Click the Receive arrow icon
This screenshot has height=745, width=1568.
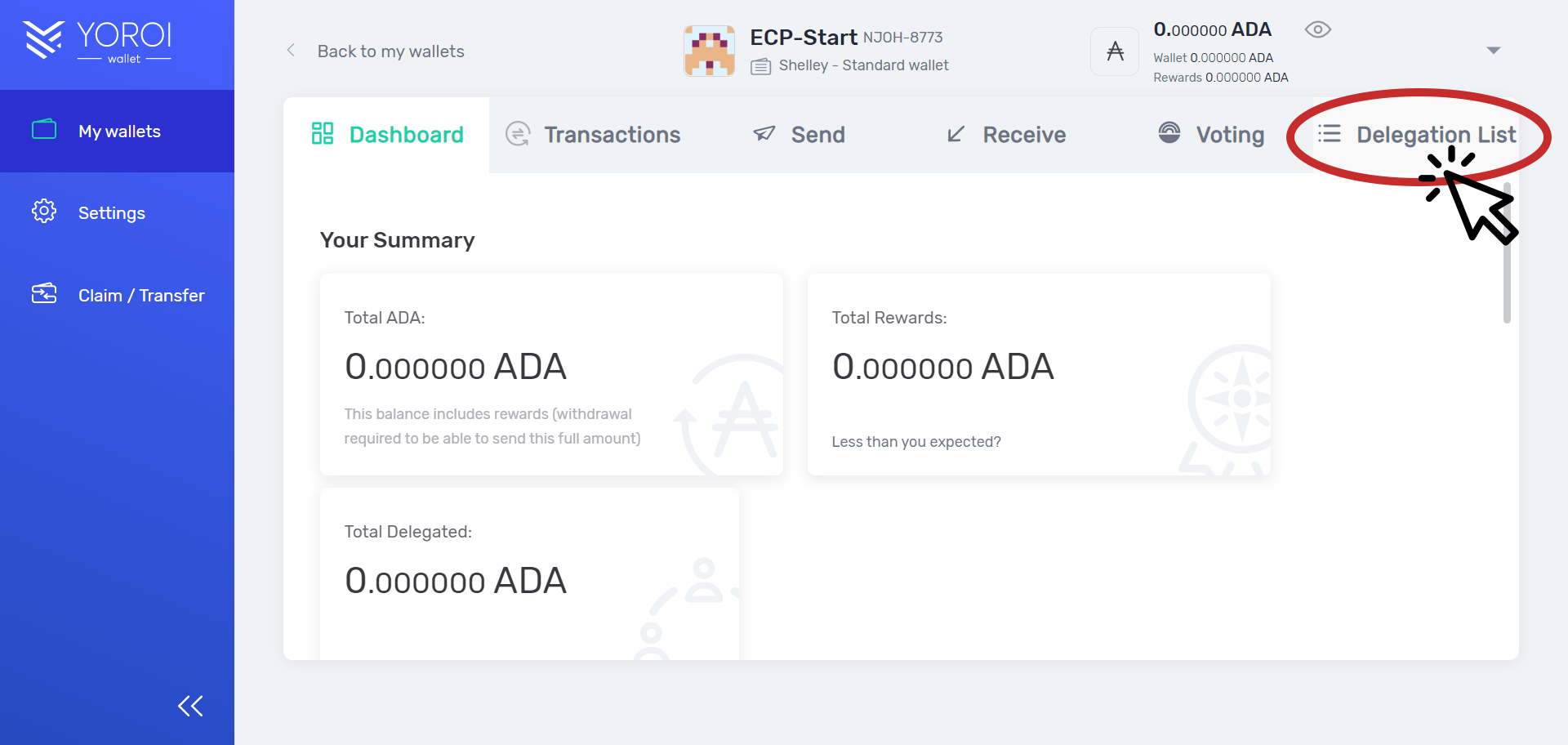click(956, 133)
